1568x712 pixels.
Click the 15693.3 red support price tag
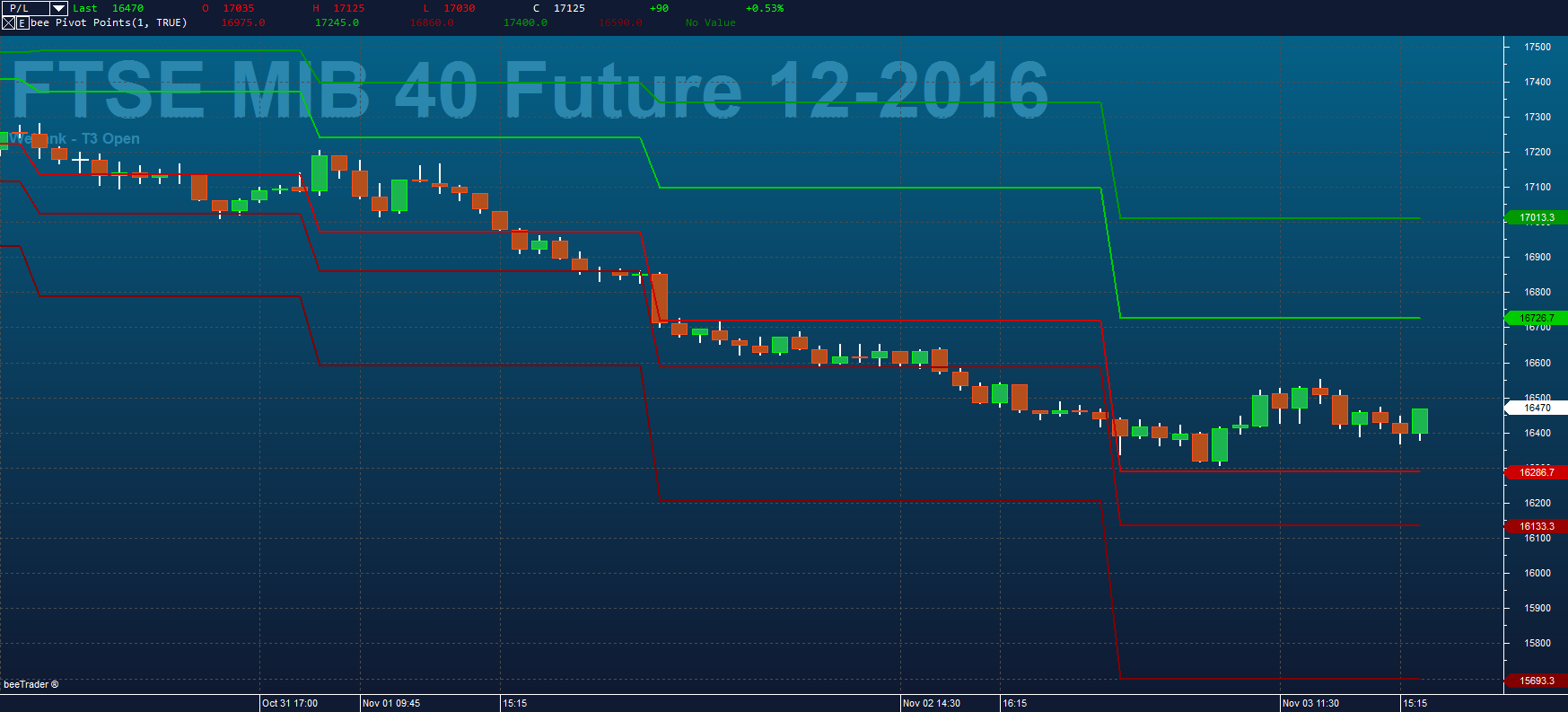tap(1536, 681)
